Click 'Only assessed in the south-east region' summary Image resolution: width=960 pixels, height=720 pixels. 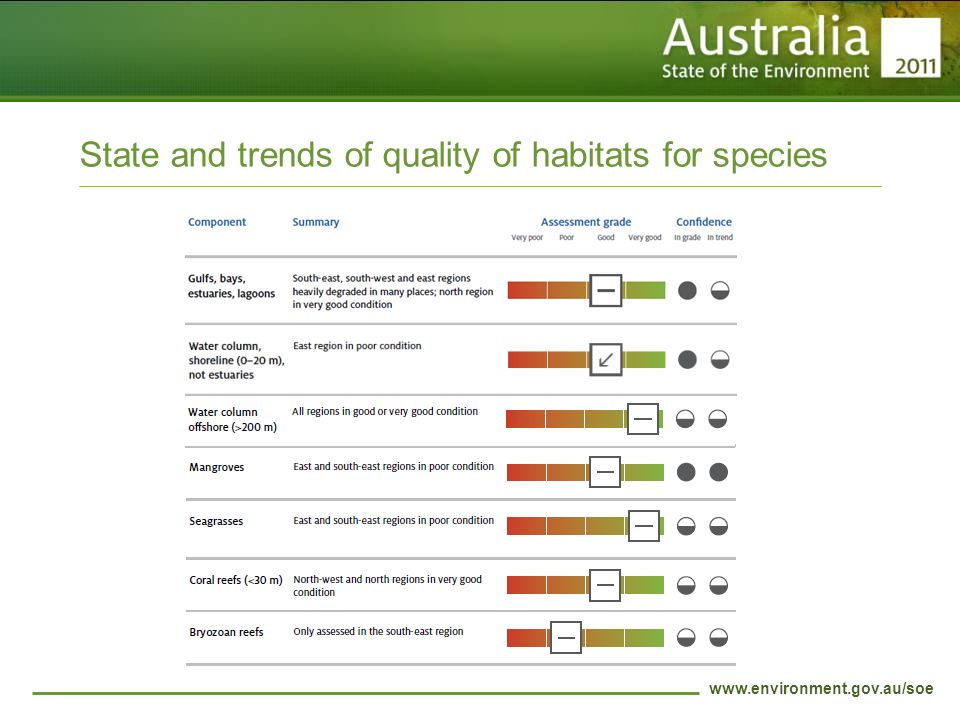[378, 631]
